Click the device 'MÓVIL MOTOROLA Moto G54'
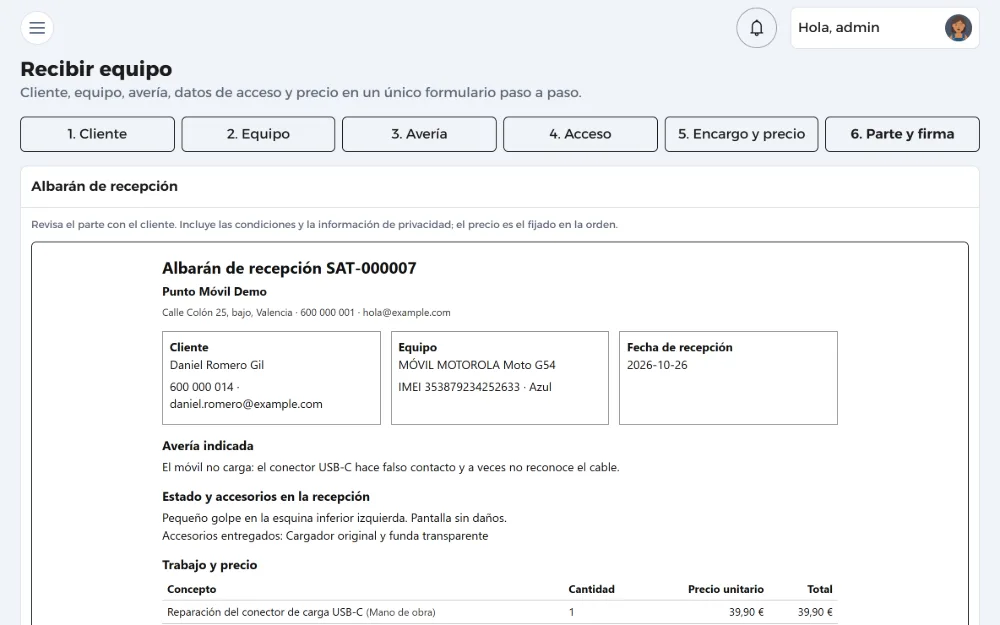 (477, 365)
